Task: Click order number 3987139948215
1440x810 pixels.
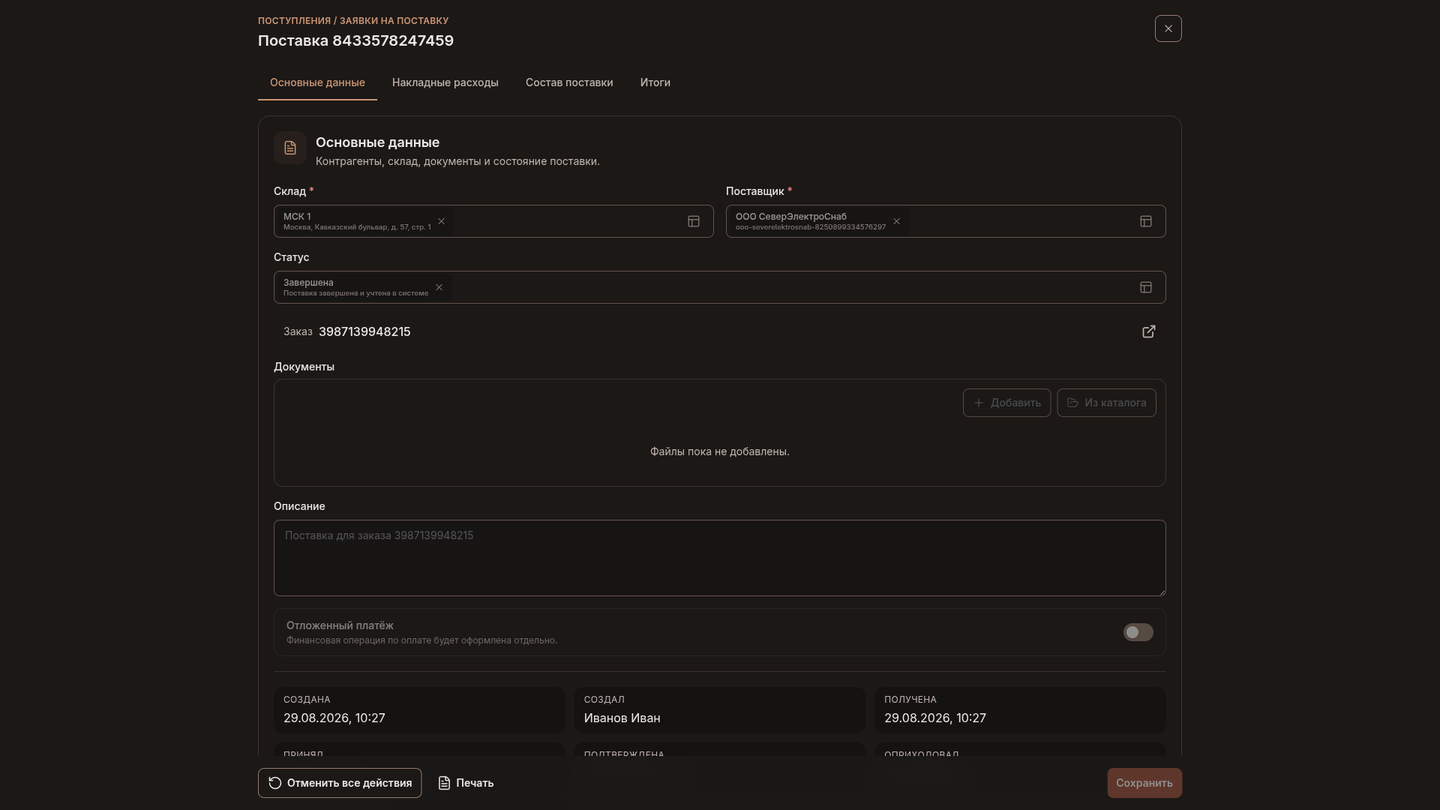Action: pyautogui.click(x=364, y=331)
